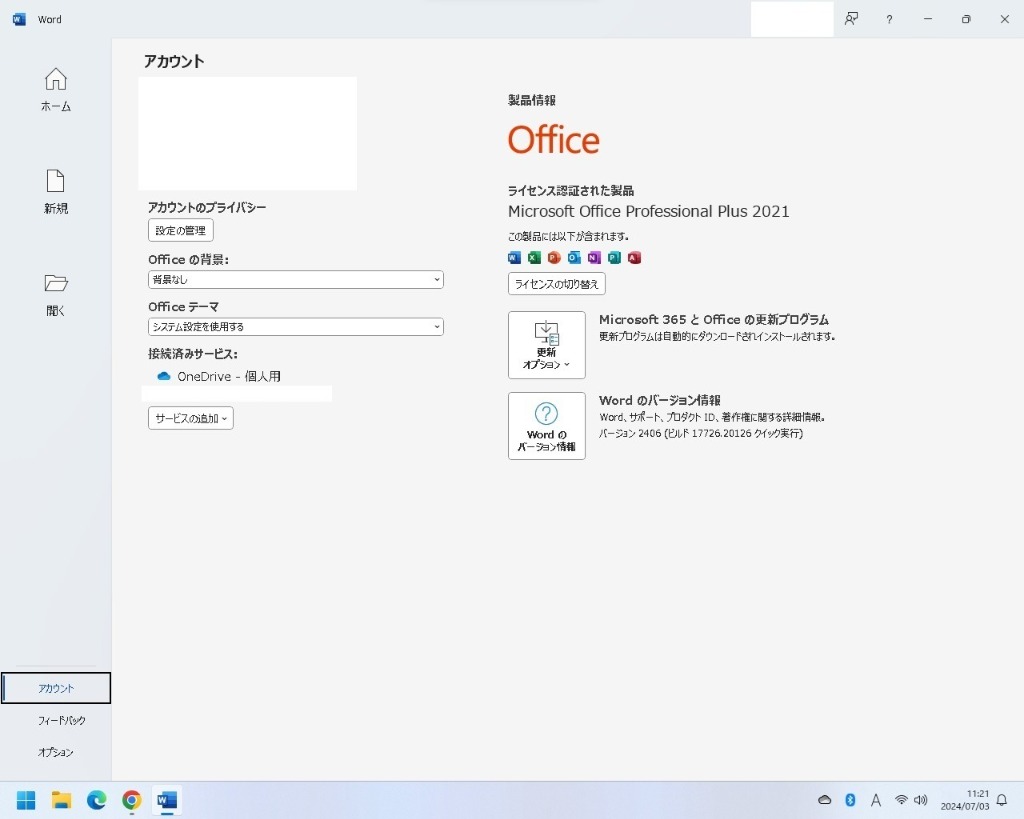Open Help with the question mark icon
This screenshot has height=819, width=1024.
[889, 20]
